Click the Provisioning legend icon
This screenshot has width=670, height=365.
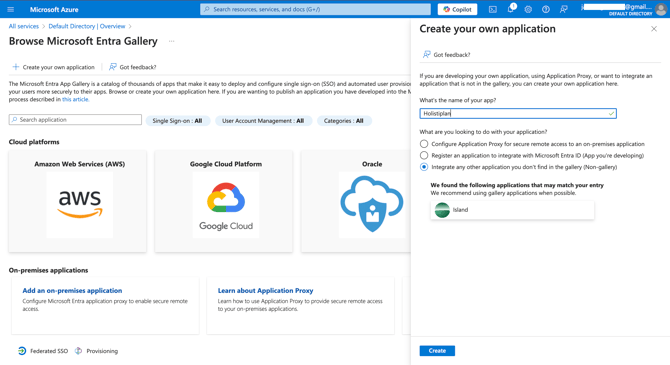point(78,351)
